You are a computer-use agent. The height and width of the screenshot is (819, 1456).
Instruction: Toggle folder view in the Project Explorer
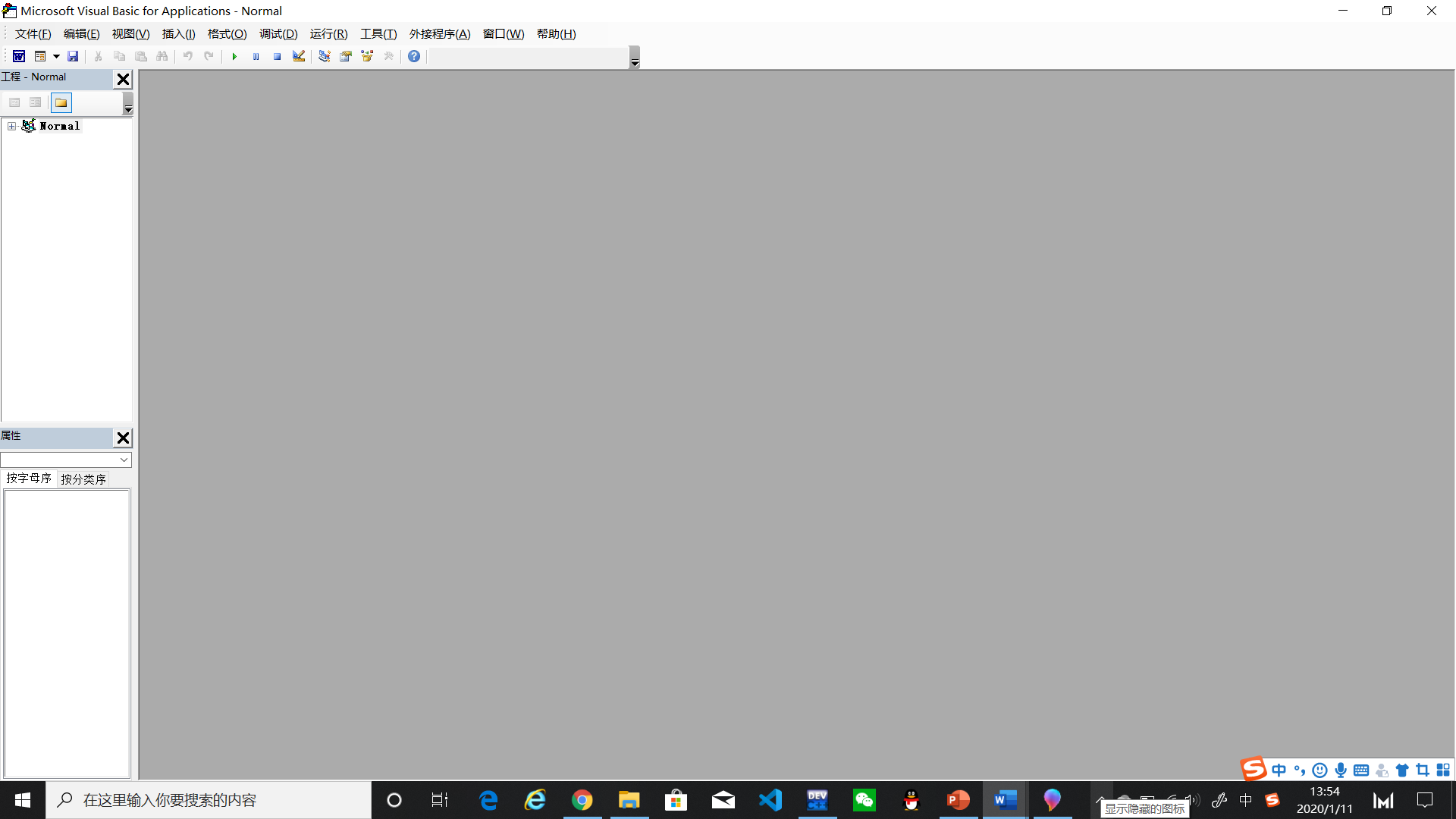(x=60, y=102)
